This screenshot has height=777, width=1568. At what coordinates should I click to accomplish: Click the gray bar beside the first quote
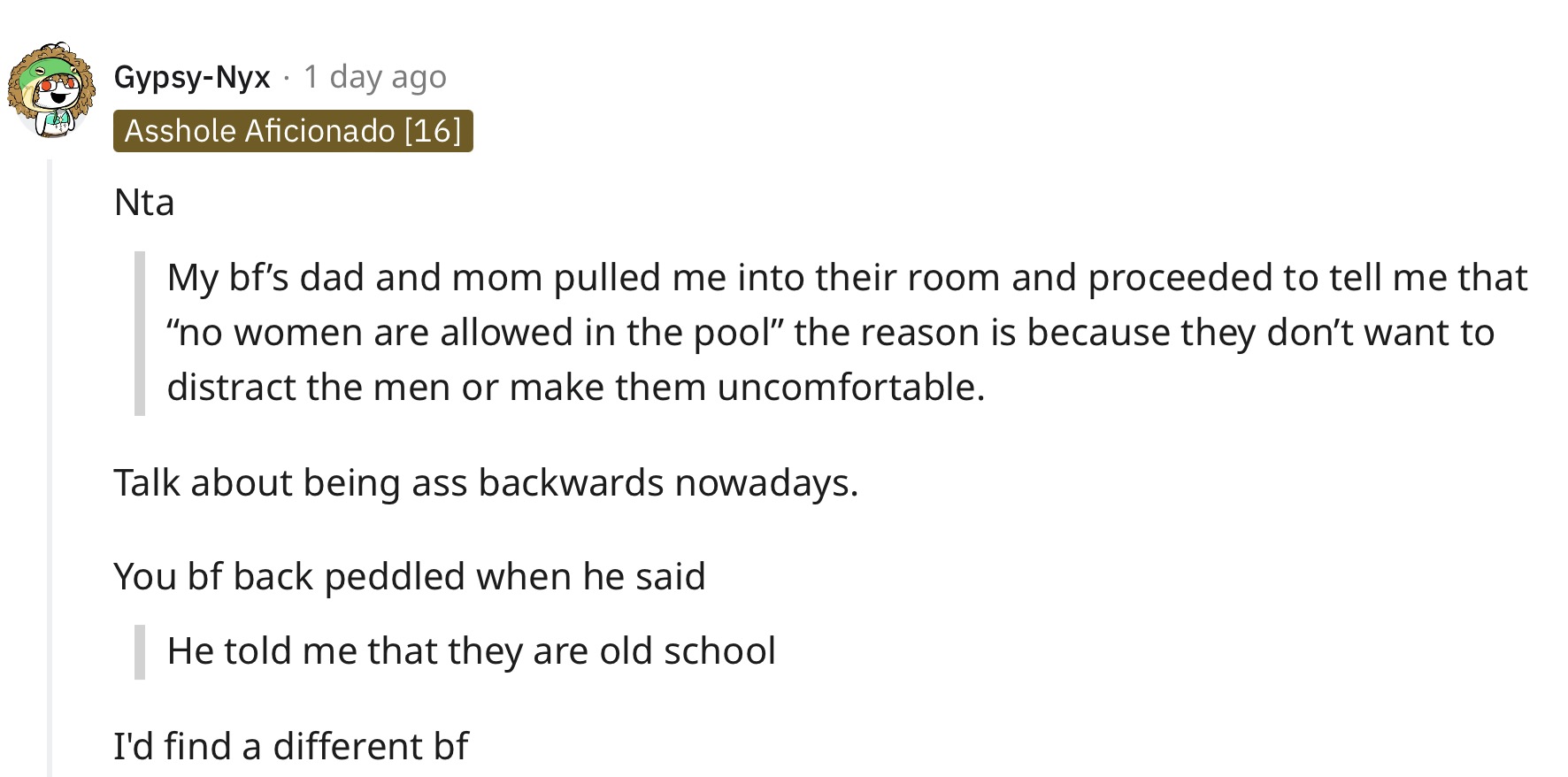tap(139, 334)
